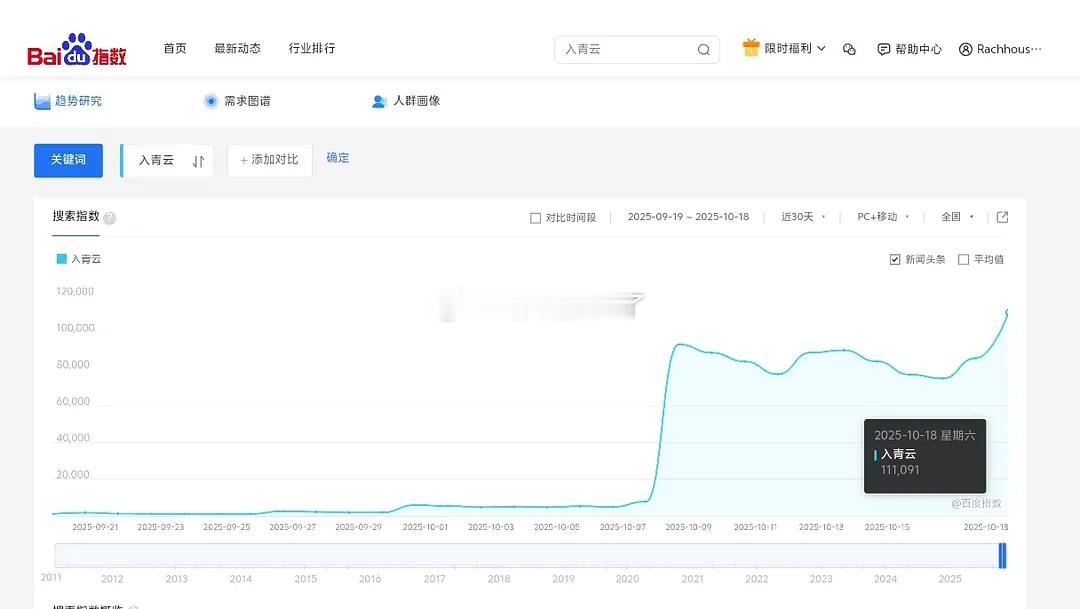Click the Baidu Index logo
Image resolution: width=1080 pixels, height=609 pixels.
pos(76,50)
